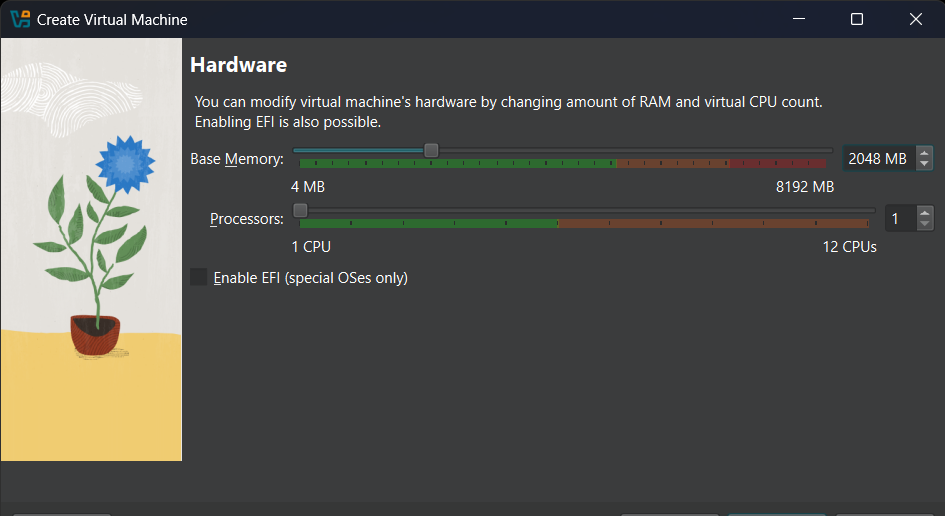Click the Base Memory label
The image size is (945, 516).
click(x=237, y=159)
